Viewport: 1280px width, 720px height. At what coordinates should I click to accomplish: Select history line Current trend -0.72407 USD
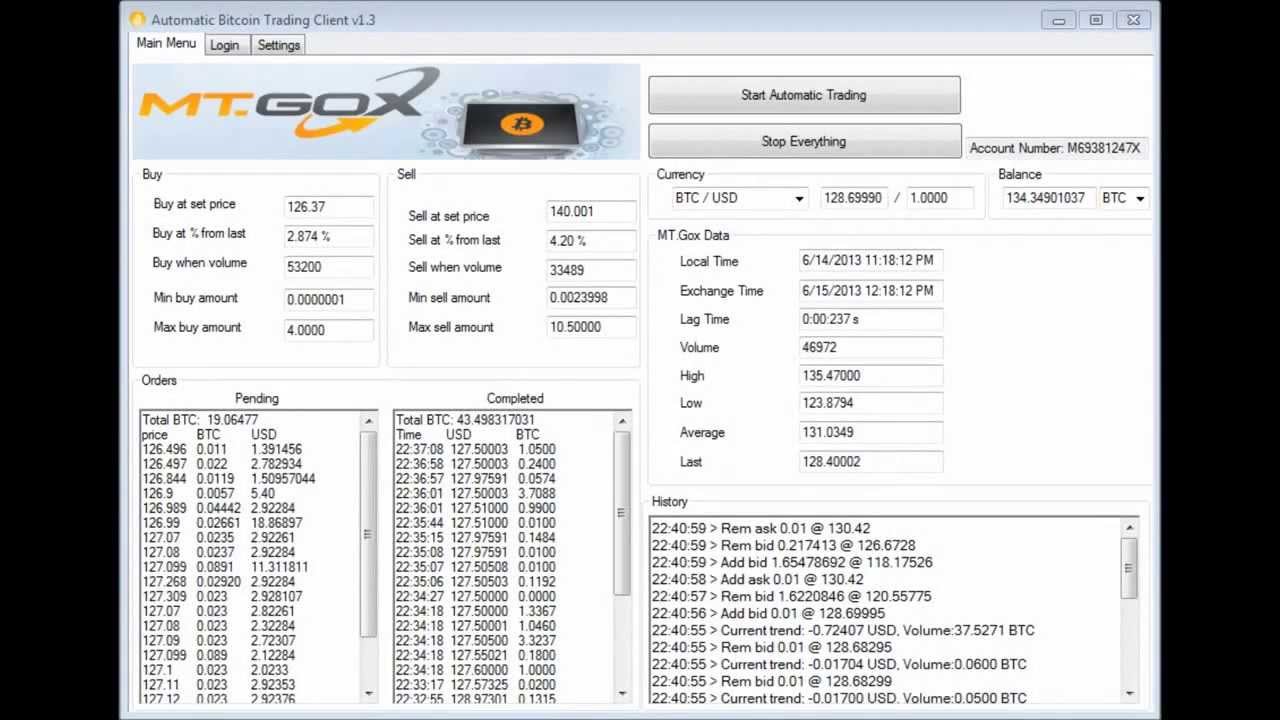(843, 630)
